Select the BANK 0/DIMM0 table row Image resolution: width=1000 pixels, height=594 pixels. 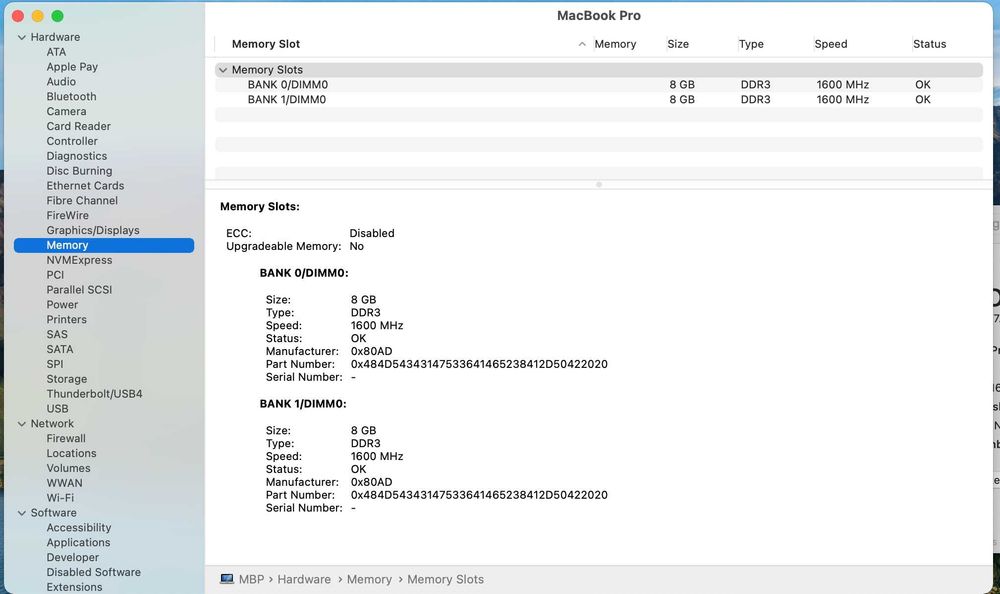point(599,85)
